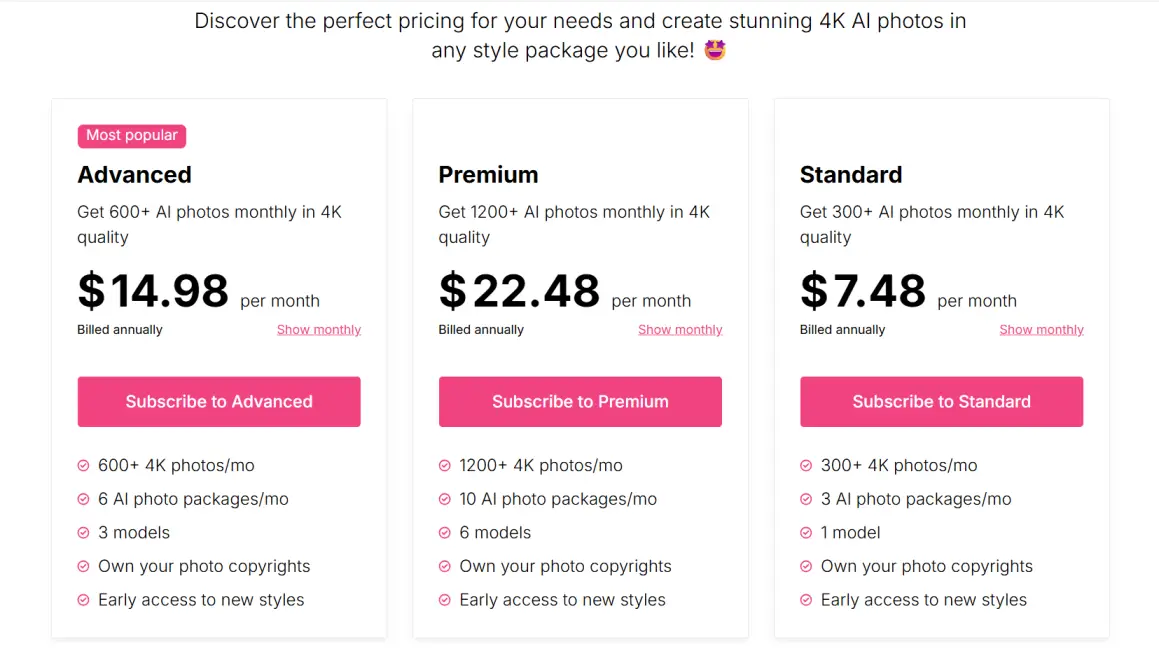The width and height of the screenshot is (1159, 651).
Task: Click checkmark icon beside 600+ 4K photos/mo
Action: 84,466
